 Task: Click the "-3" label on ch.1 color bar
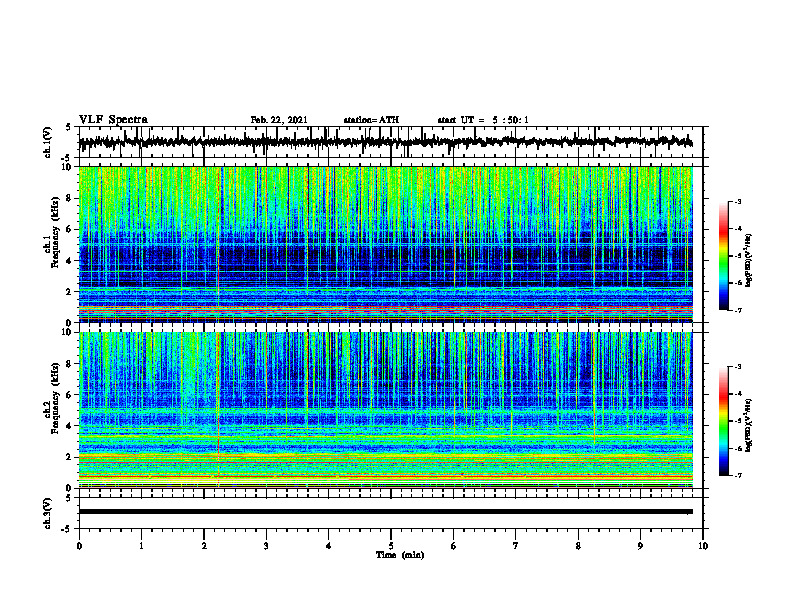(x=738, y=202)
